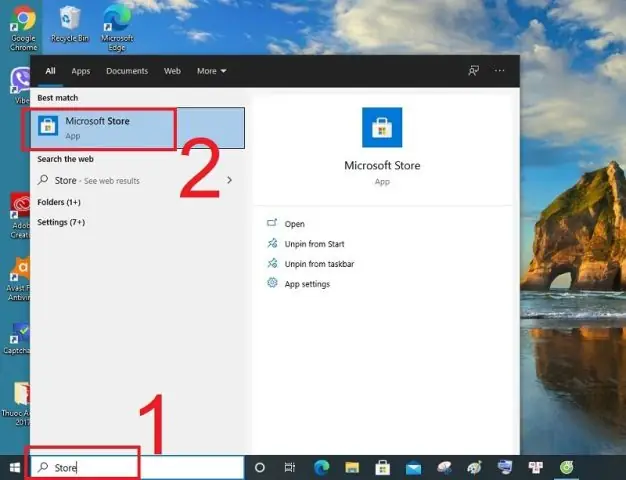The width and height of the screenshot is (626, 480).
Task: Open the Mail app from taskbar
Action: [x=413, y=468]
